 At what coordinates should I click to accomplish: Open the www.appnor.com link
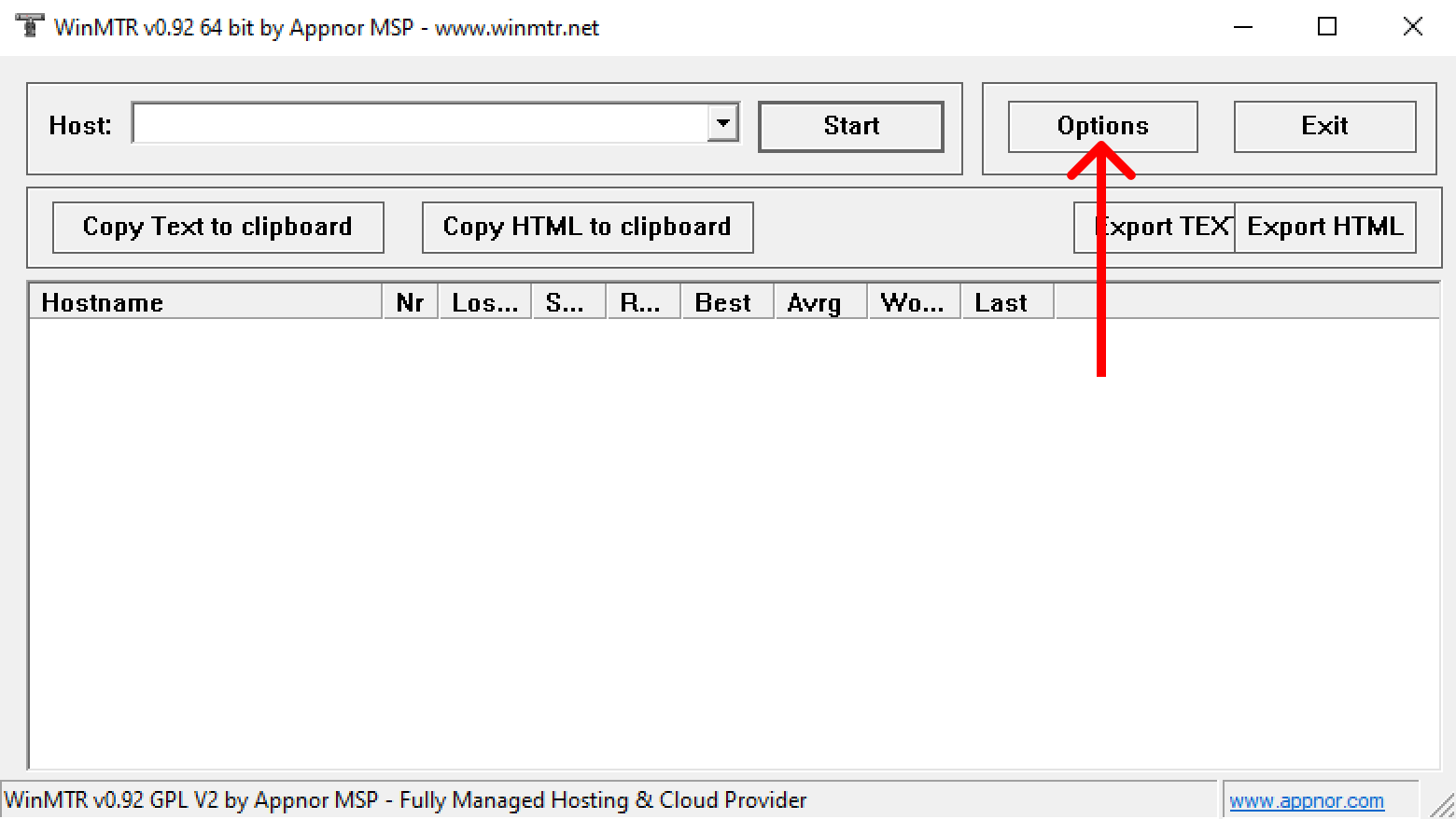[x=1307, y=800]
